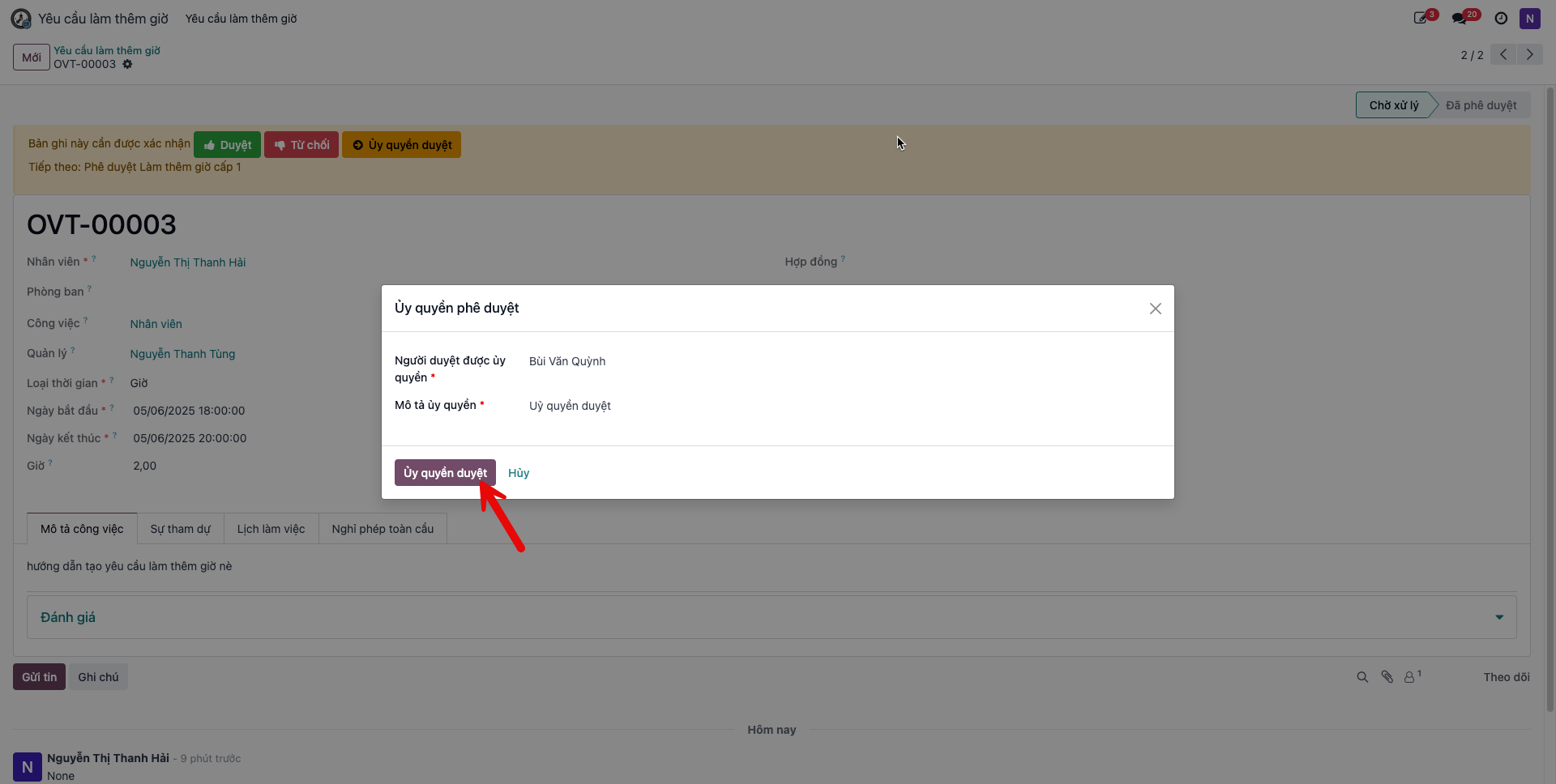Go to next record arrow
The image size is (1556, 784).
(1529, 54)
